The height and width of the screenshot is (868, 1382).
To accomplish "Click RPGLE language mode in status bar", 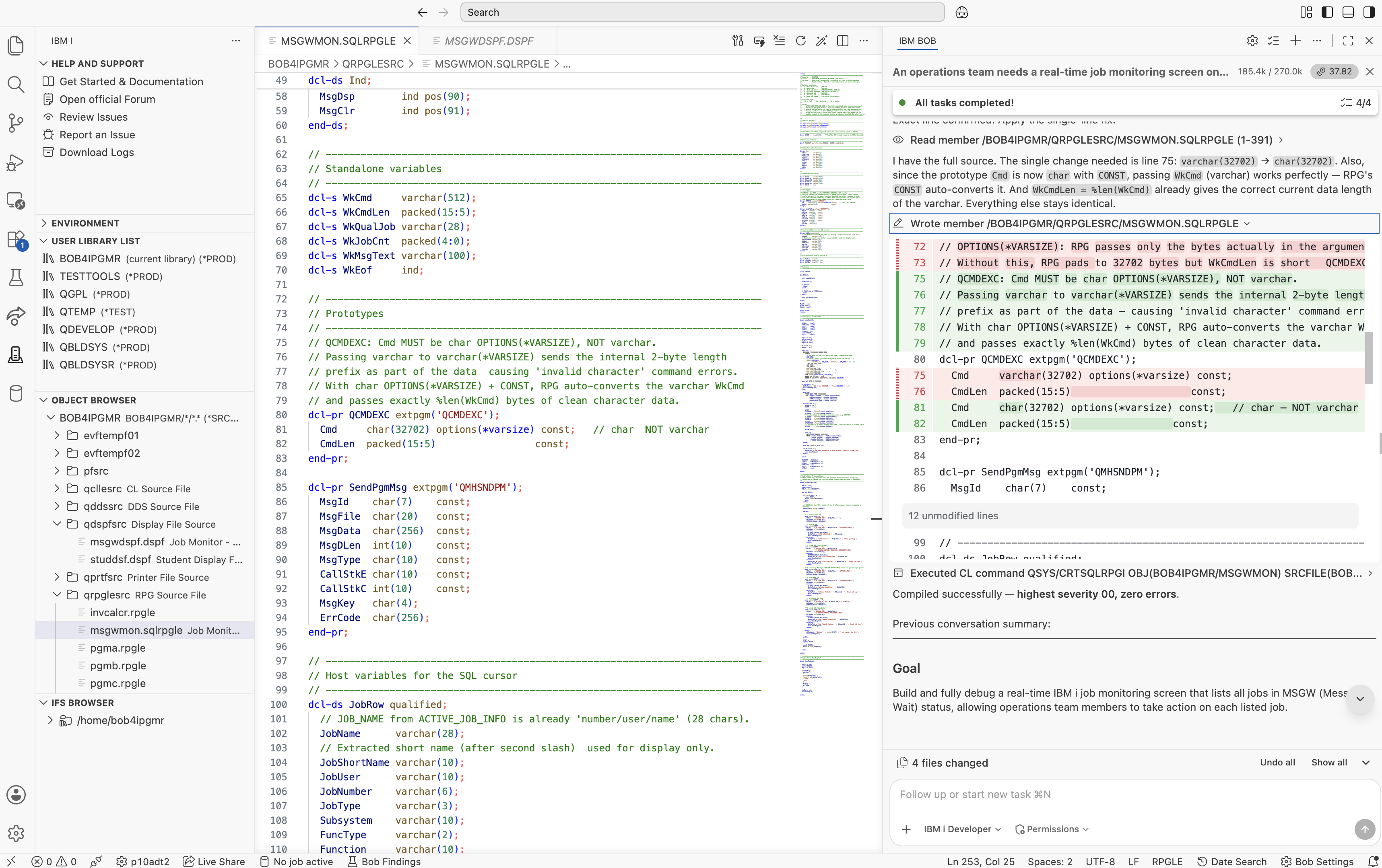I will (1167, 861).
